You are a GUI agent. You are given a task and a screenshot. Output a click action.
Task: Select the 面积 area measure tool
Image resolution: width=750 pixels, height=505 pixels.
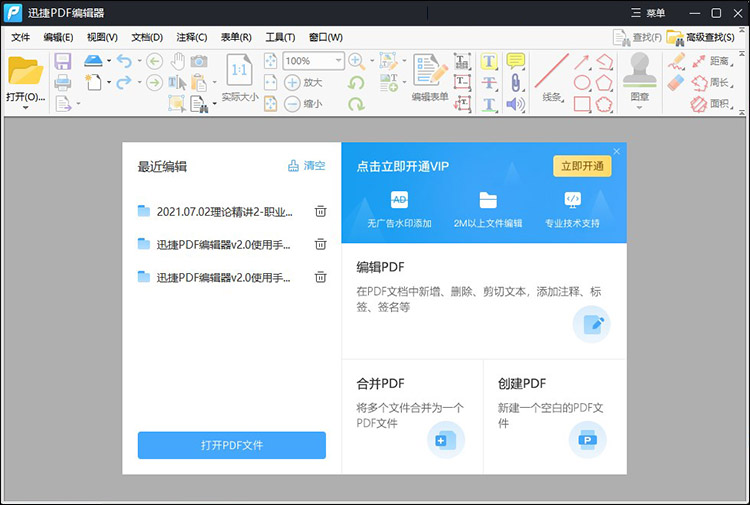[x=712, y=104]
